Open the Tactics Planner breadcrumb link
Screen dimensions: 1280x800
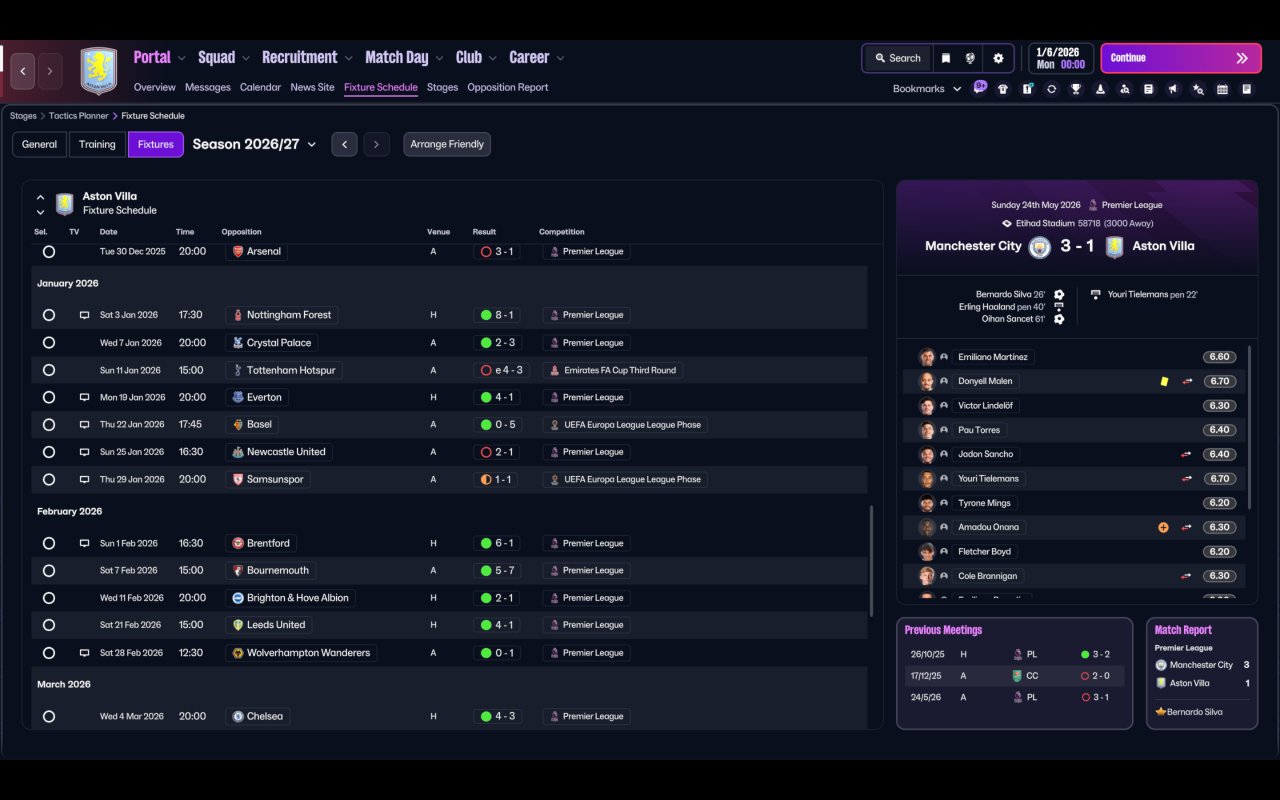(79, 116)
